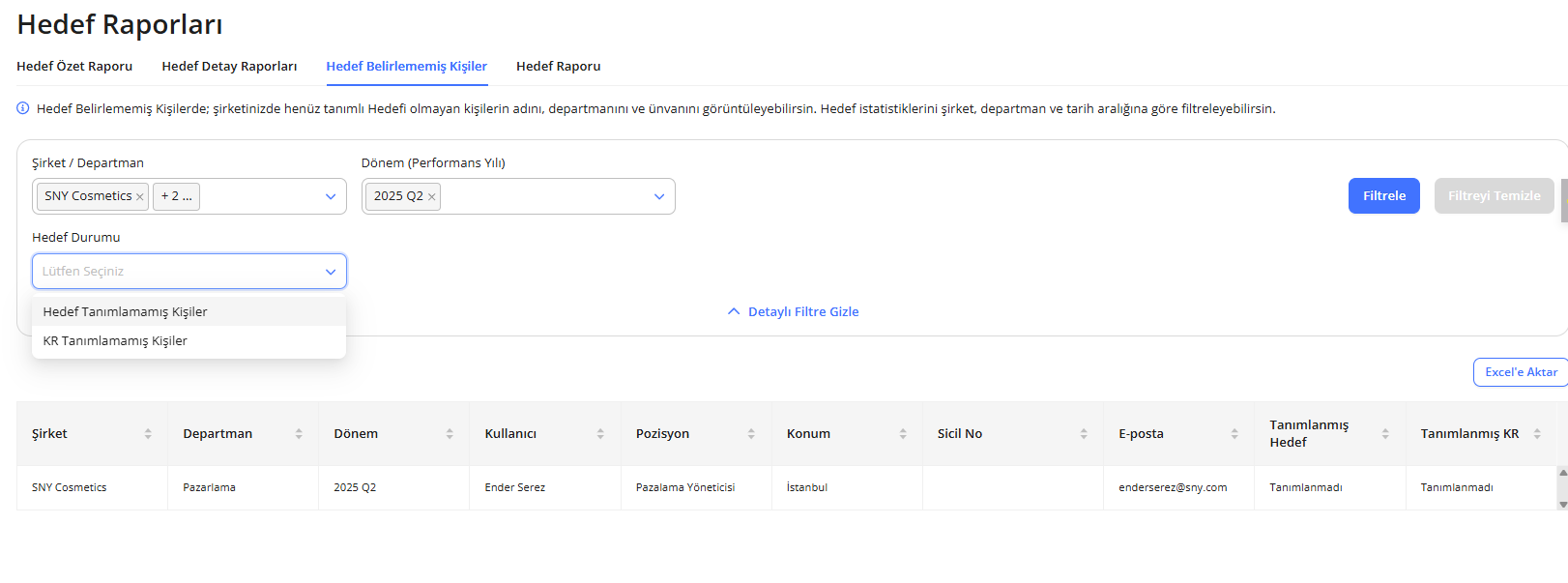The width and height of the screenshot is (1568, 583).
Task: Expand Şirket / Departman dropdown
Action: coord(331,196)
